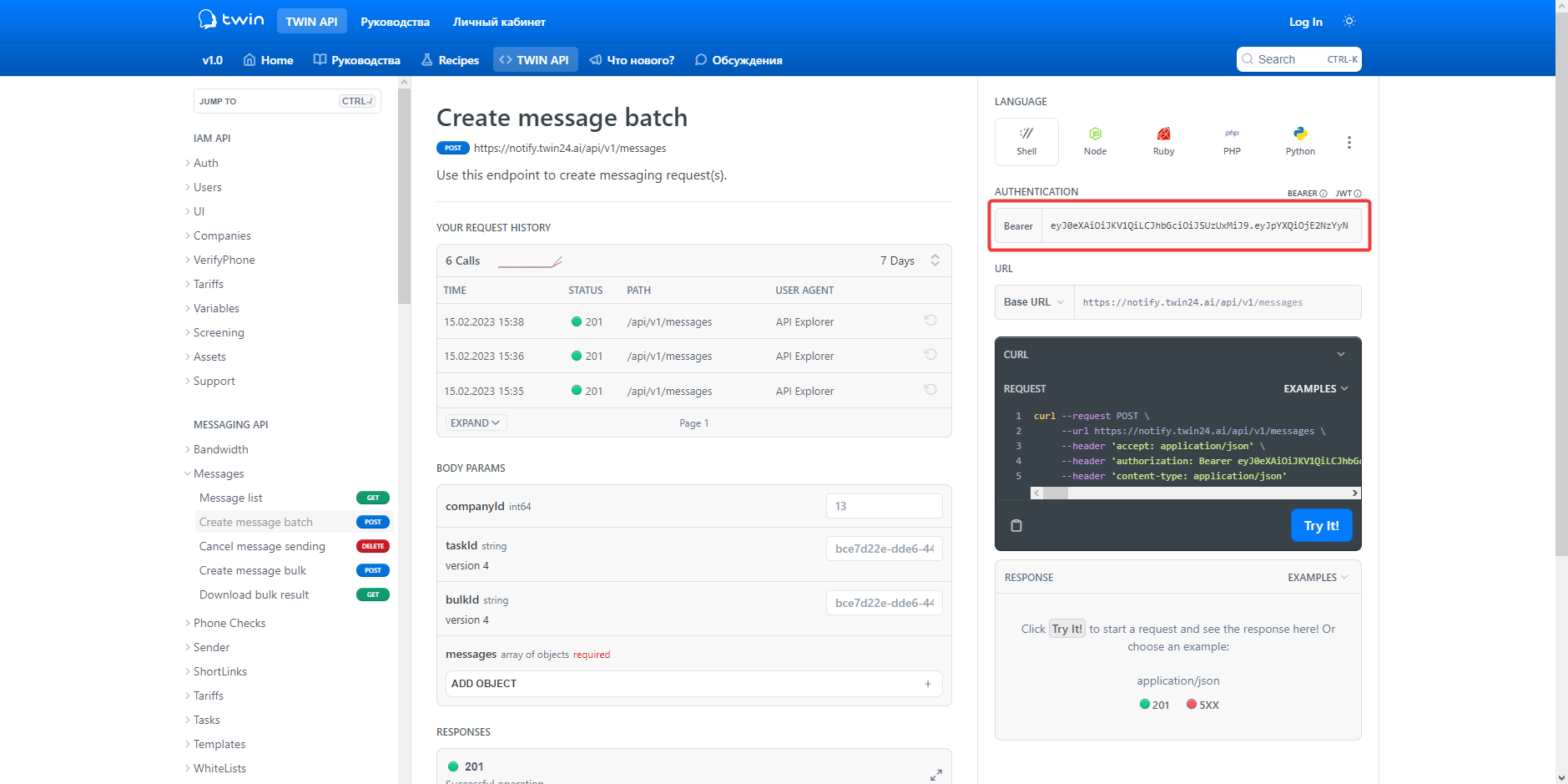Collapse the CURL panel chevron

[x=1341, y=354]
